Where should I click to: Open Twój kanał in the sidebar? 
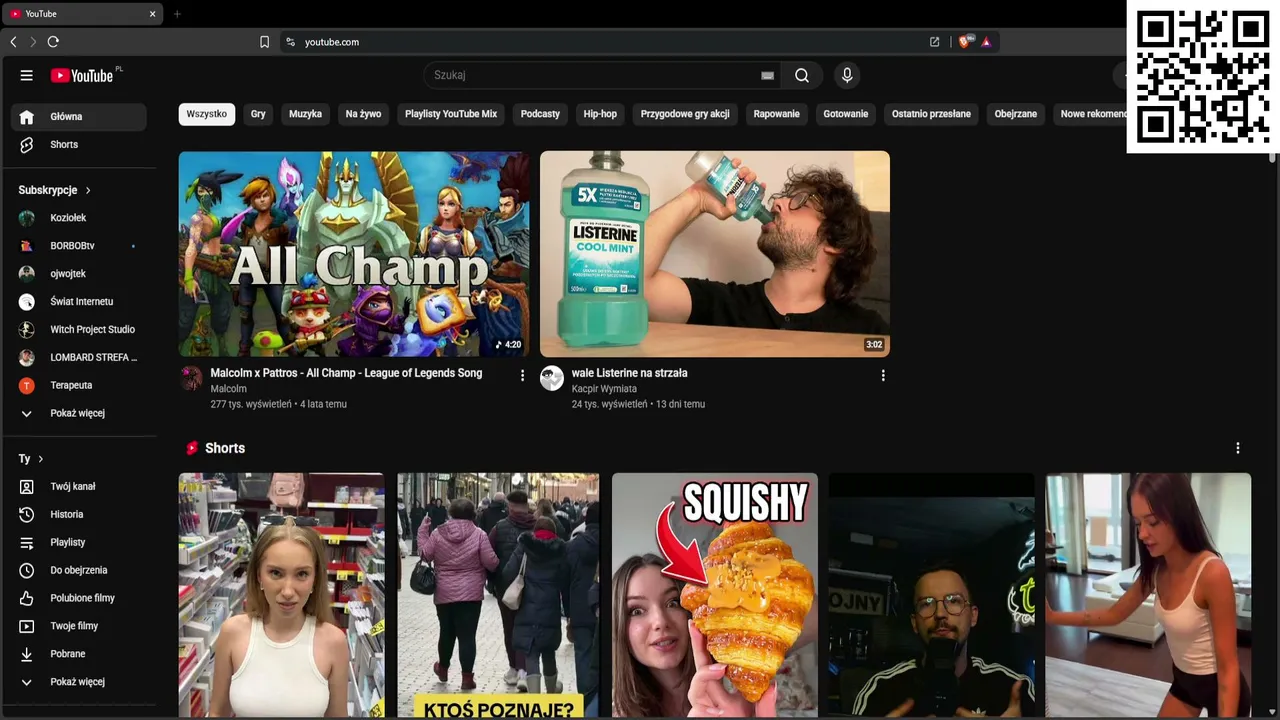[x=79, y=486]
